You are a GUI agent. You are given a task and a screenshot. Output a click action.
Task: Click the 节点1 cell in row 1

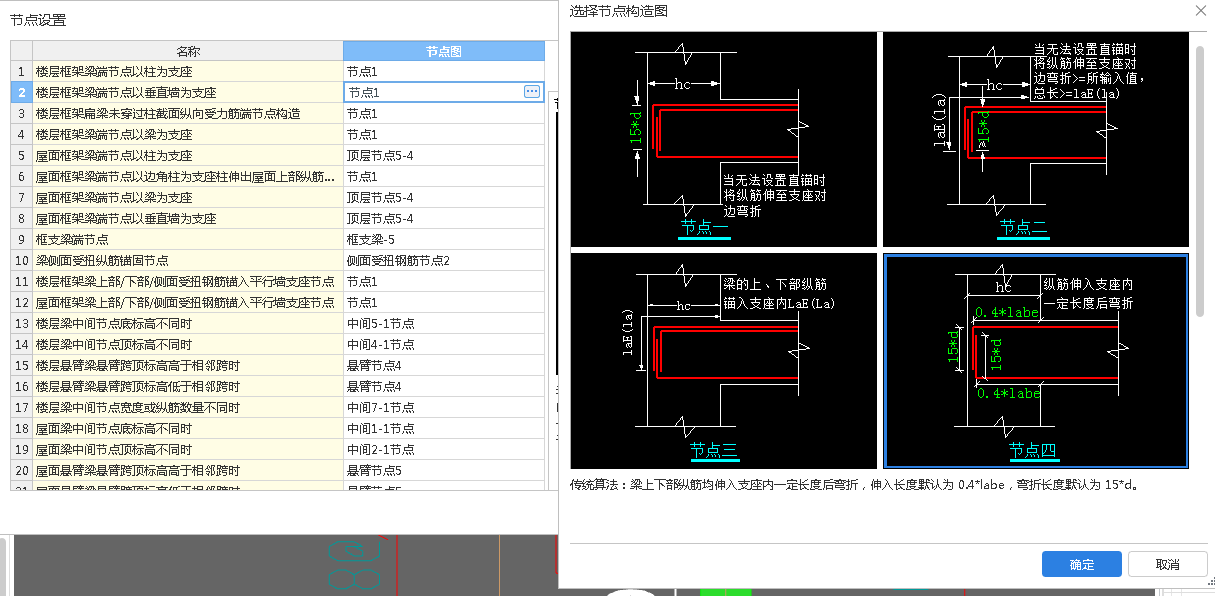pyautogui.click(x=444, y=72)
